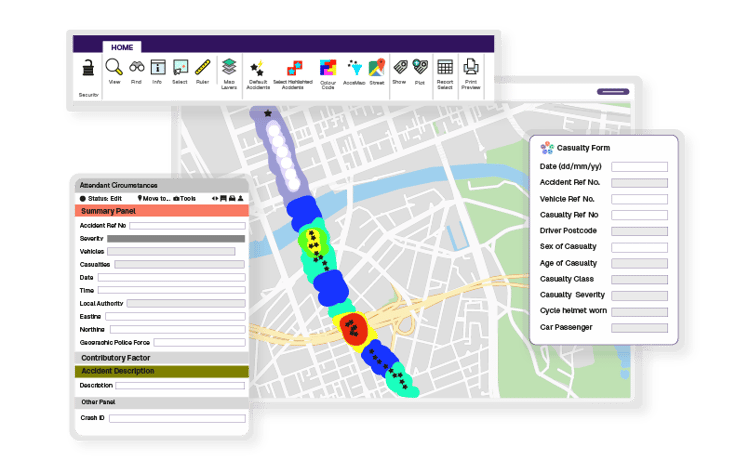Click Date (dd/mm/yy) field in the Casualty Form
This screenshot has height=473, width=736.
pos(639,167)
